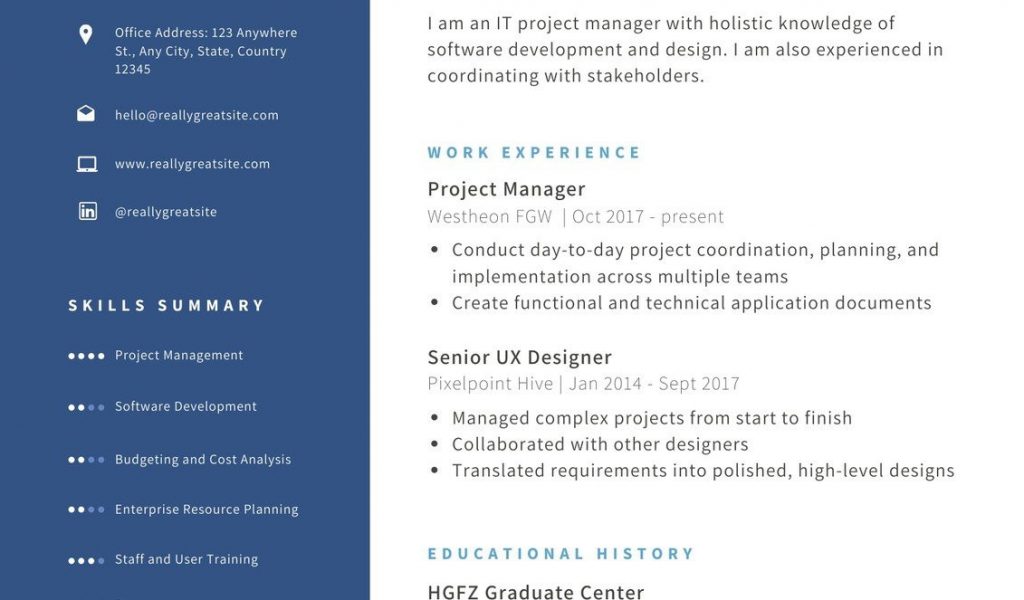Click the location pin icon
Viewport: 1024px width, 600px height.
[86, 35]
